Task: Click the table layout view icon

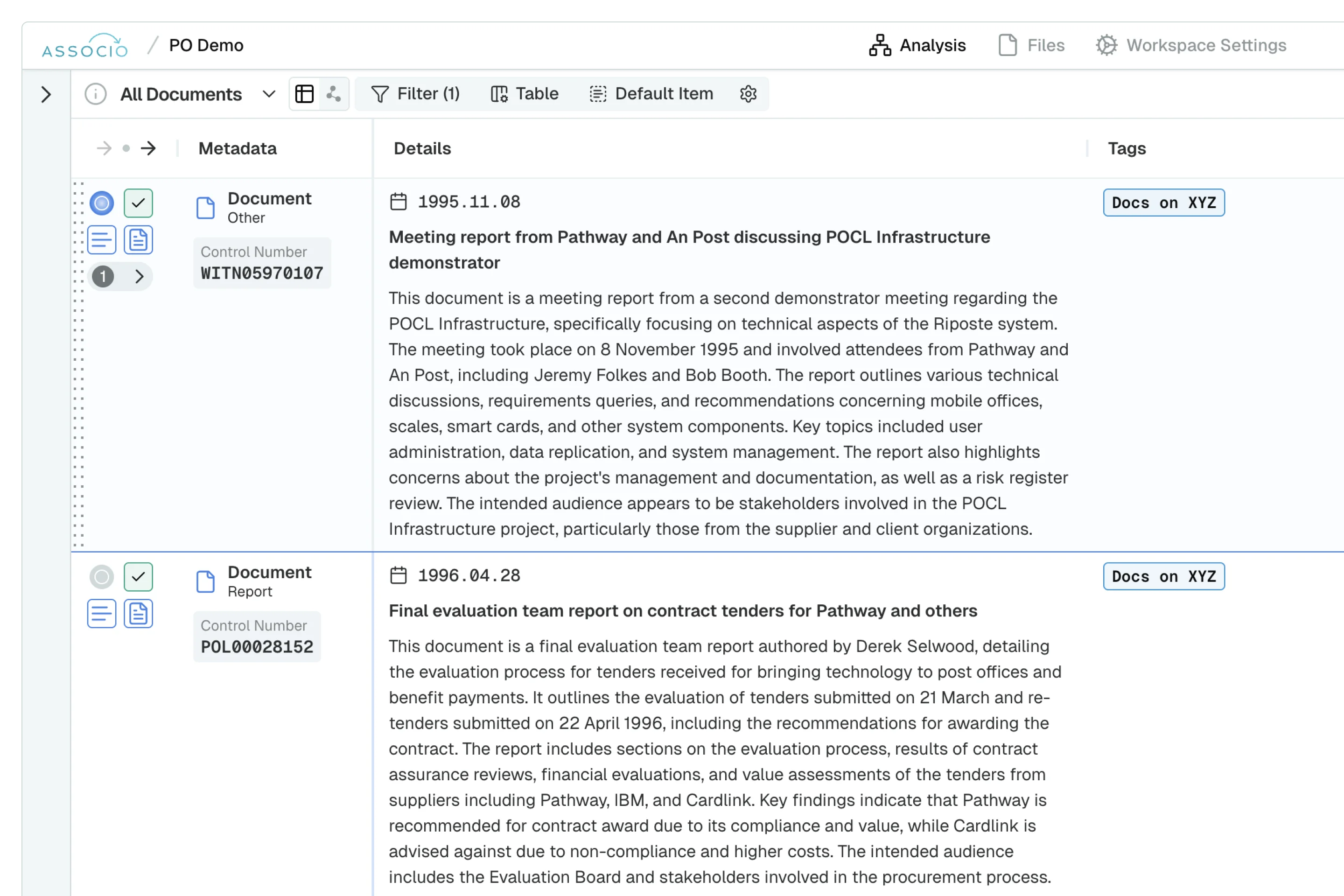Action: tap(304, 94)
